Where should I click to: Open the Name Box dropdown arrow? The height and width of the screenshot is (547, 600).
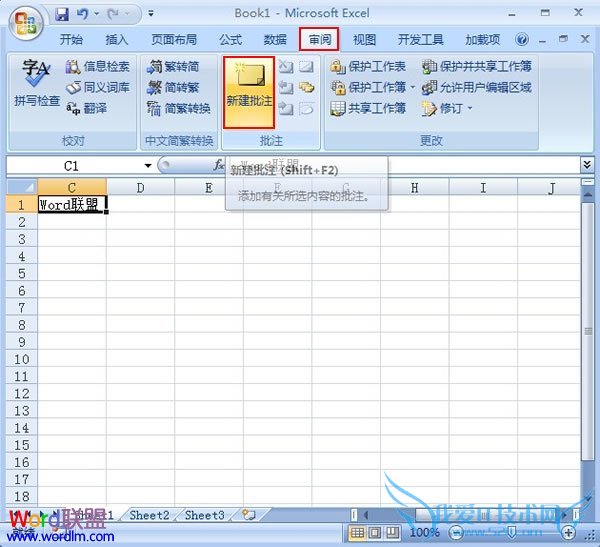click(148, 166)
